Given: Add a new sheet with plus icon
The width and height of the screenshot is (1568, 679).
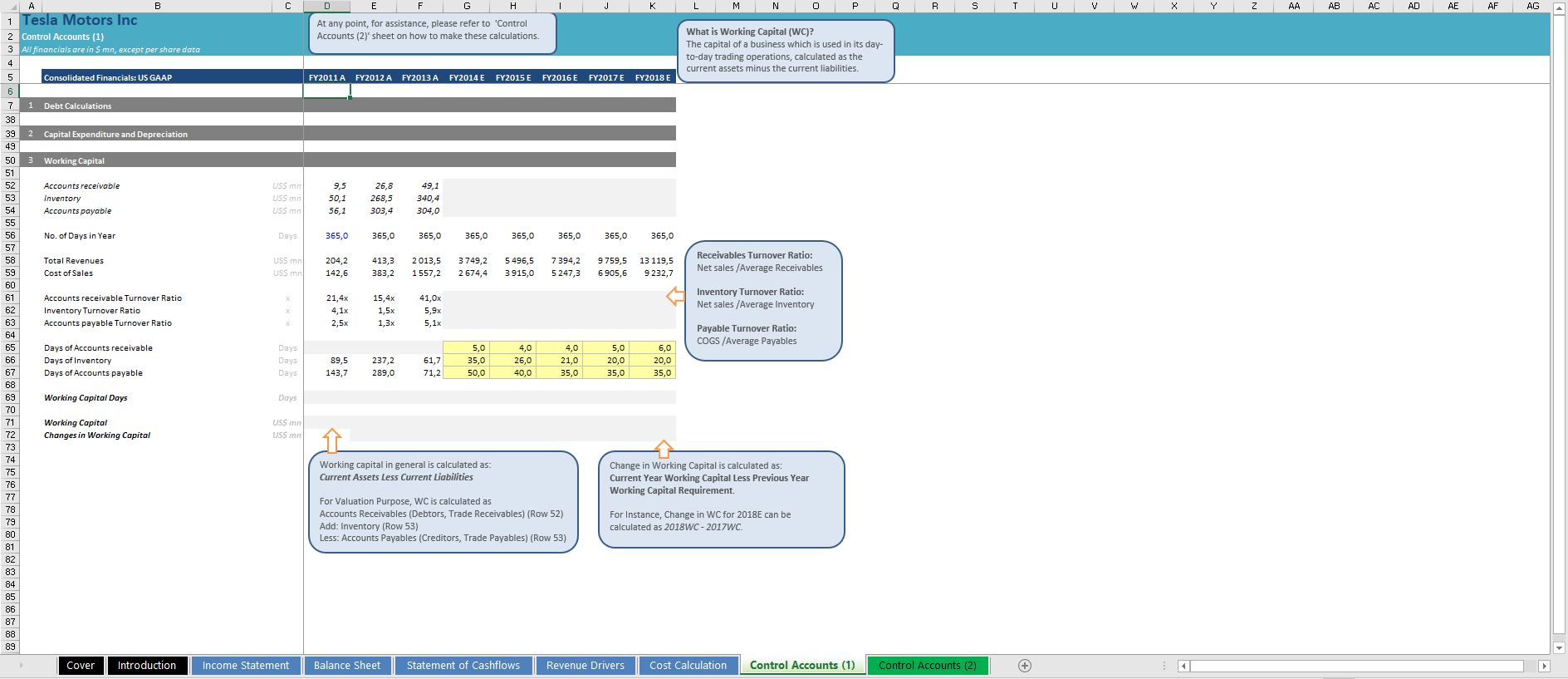Looking at the screenshot, I should 1024,666.
